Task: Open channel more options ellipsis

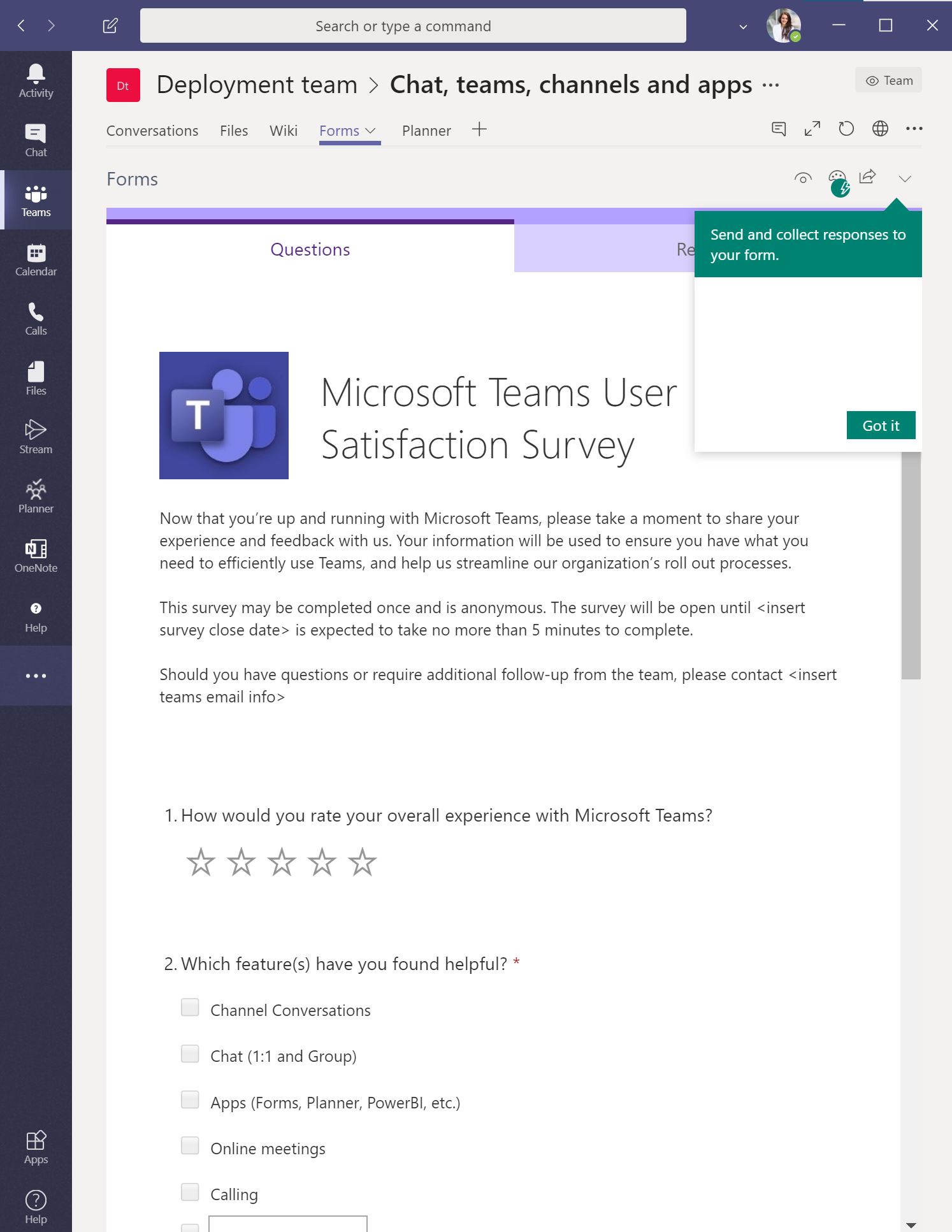Action: pos(770,85)
